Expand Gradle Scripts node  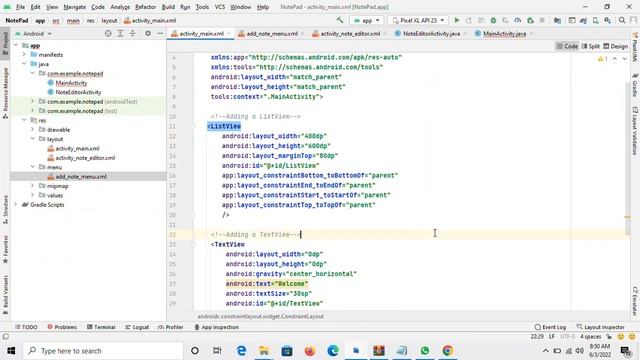[16, 204]
